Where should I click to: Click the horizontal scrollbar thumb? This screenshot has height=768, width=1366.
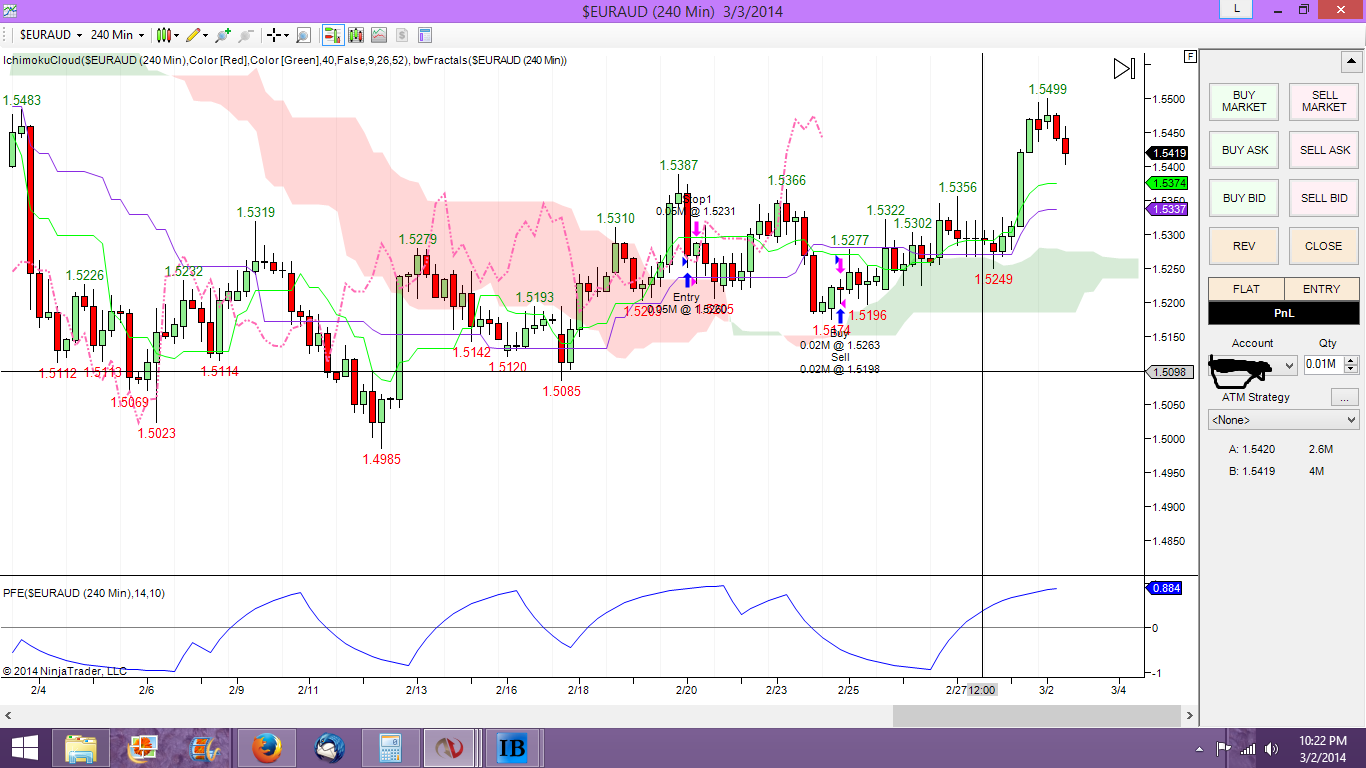(x=1037, y=716)
